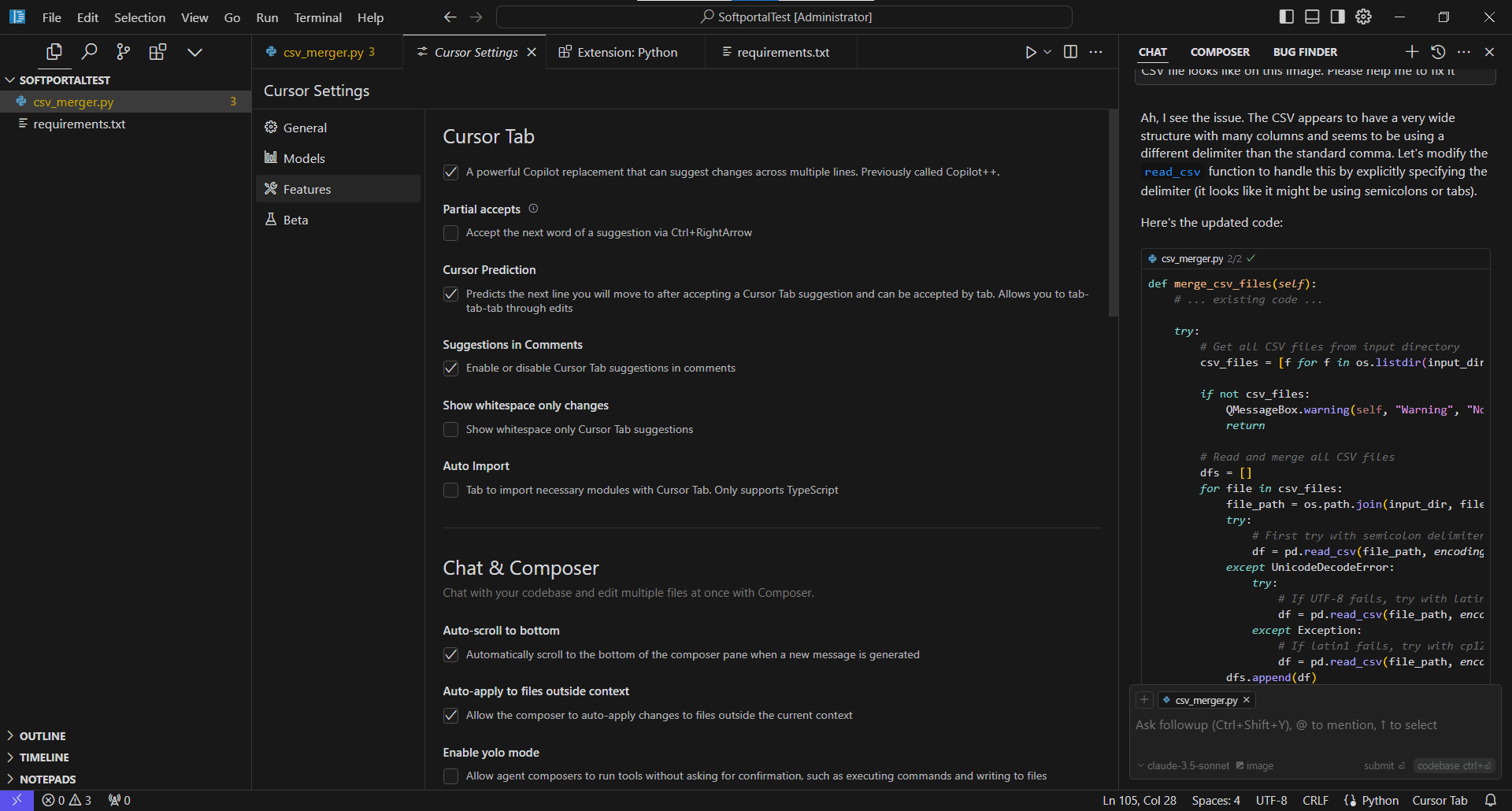This screenshot has height=811, width=1512.
Task: Click the Split Editor icon
Action: point(1070,52)
